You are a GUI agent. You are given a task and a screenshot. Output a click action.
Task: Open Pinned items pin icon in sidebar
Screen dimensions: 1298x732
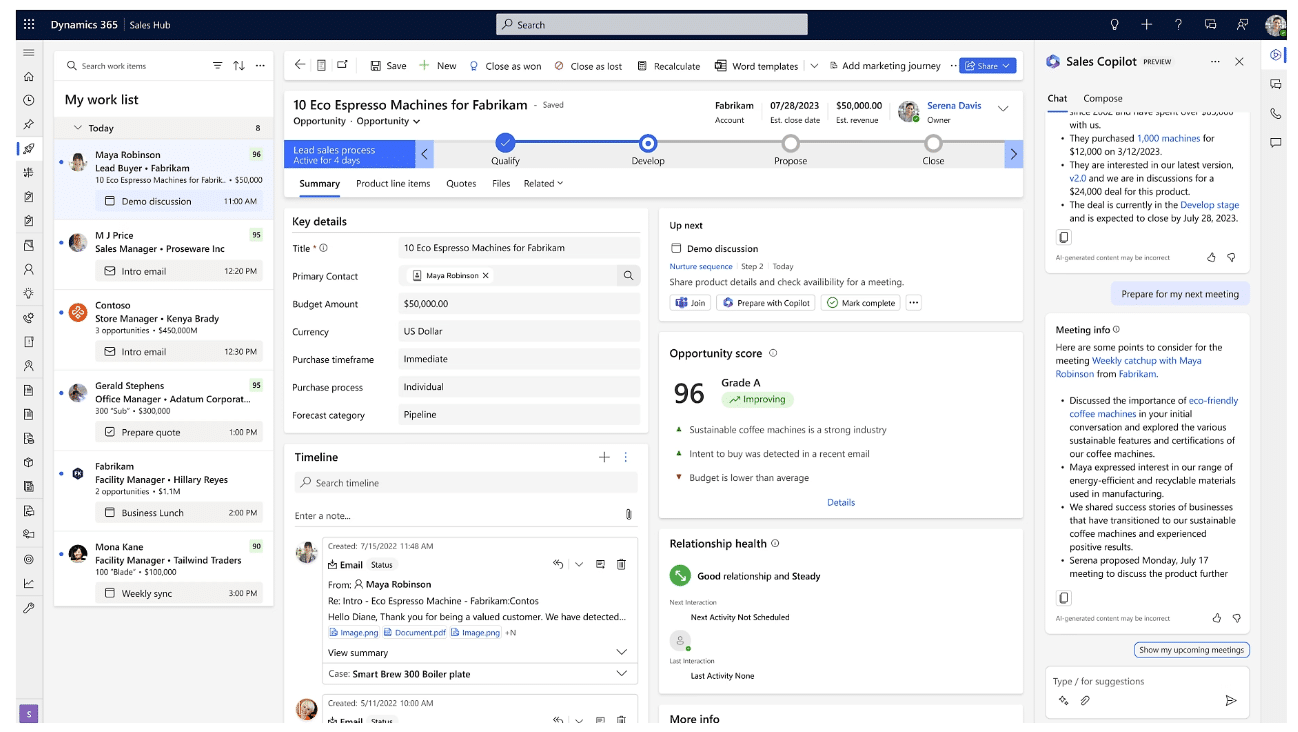tap(28, 124)
